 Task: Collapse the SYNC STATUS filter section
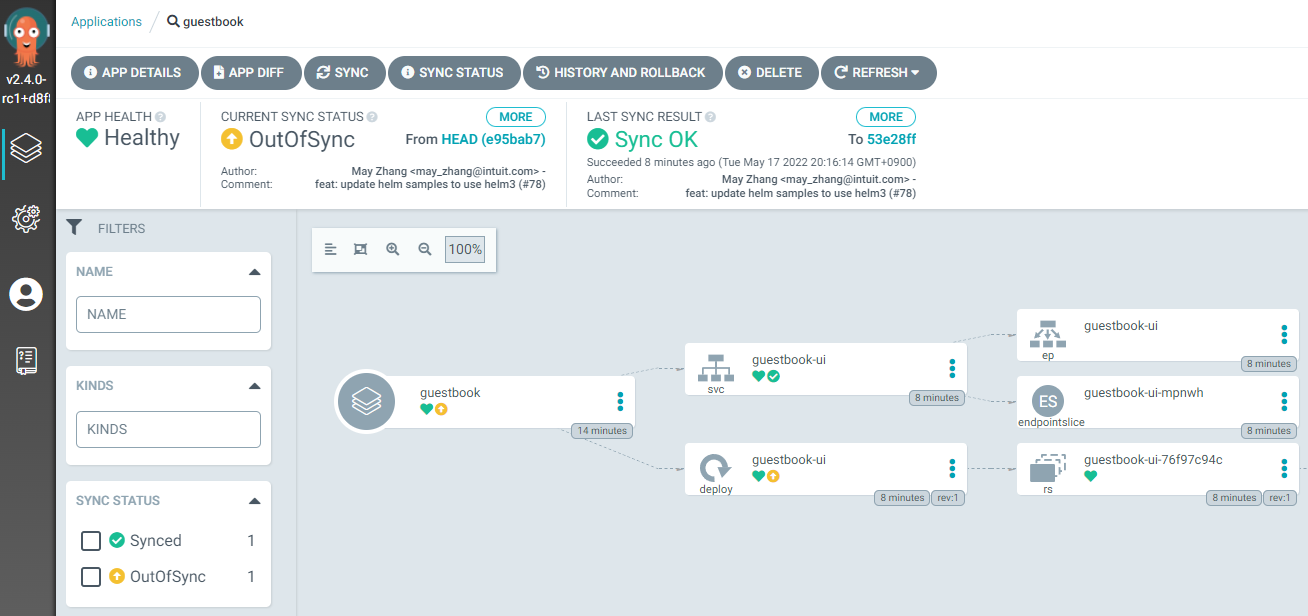[254, 501]
